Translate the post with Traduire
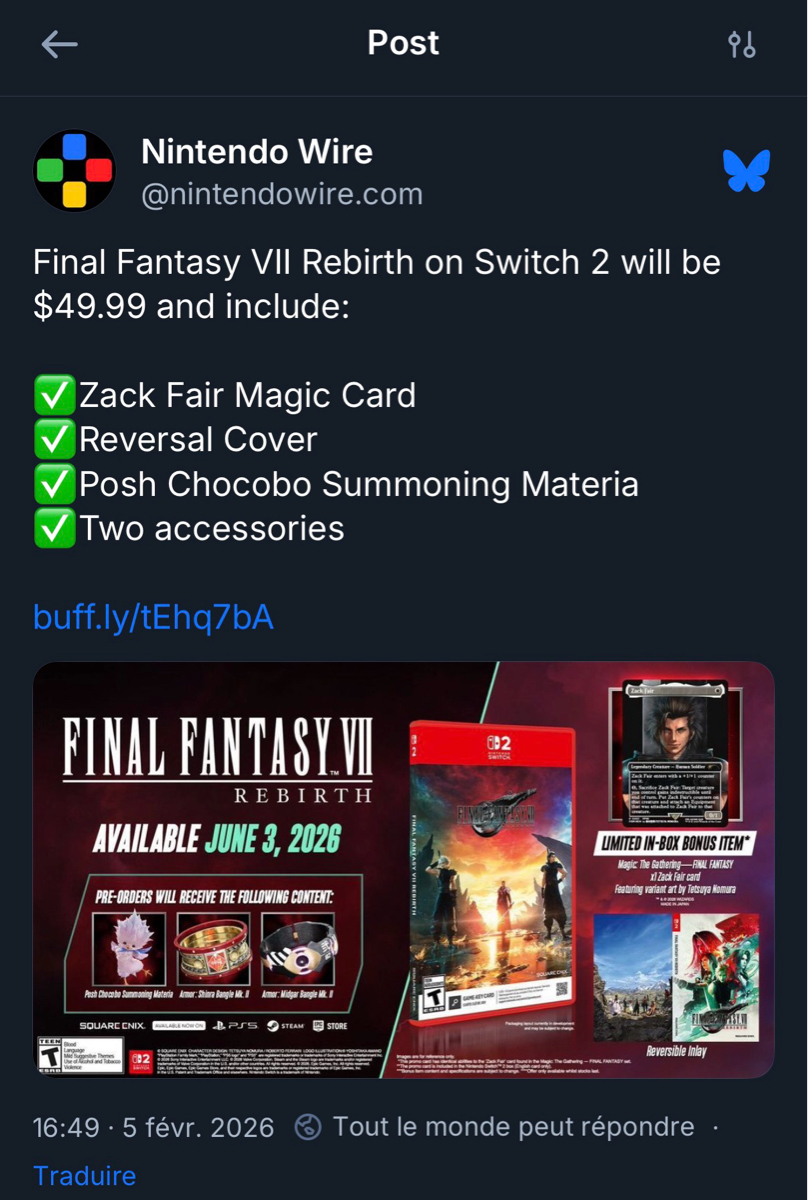The width and height of the screenshot is (808, 1200). pos(84,1175)
